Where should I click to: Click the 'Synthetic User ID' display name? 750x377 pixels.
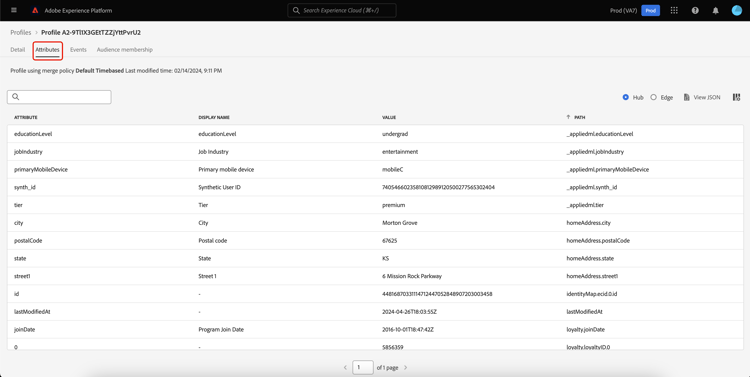[x=219, y=187]
